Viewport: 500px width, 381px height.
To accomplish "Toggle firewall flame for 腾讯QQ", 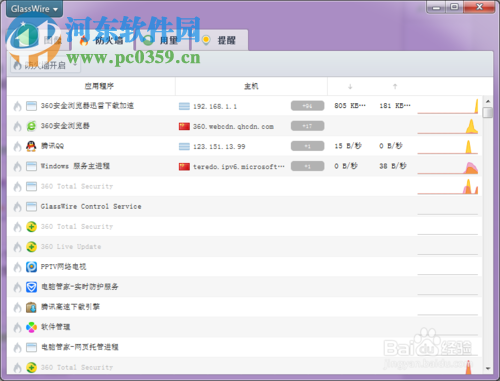I will 17,146.
